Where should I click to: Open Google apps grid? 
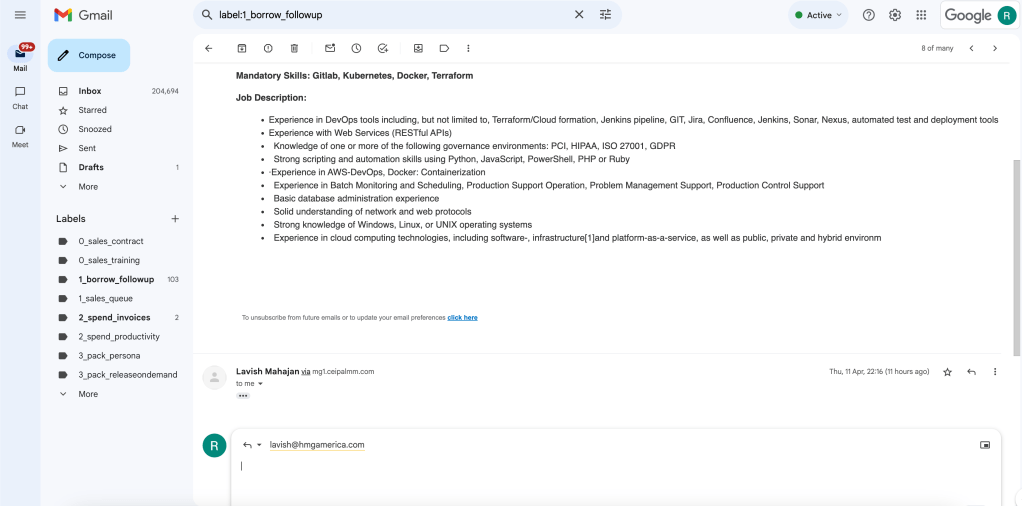pos(921,15)
